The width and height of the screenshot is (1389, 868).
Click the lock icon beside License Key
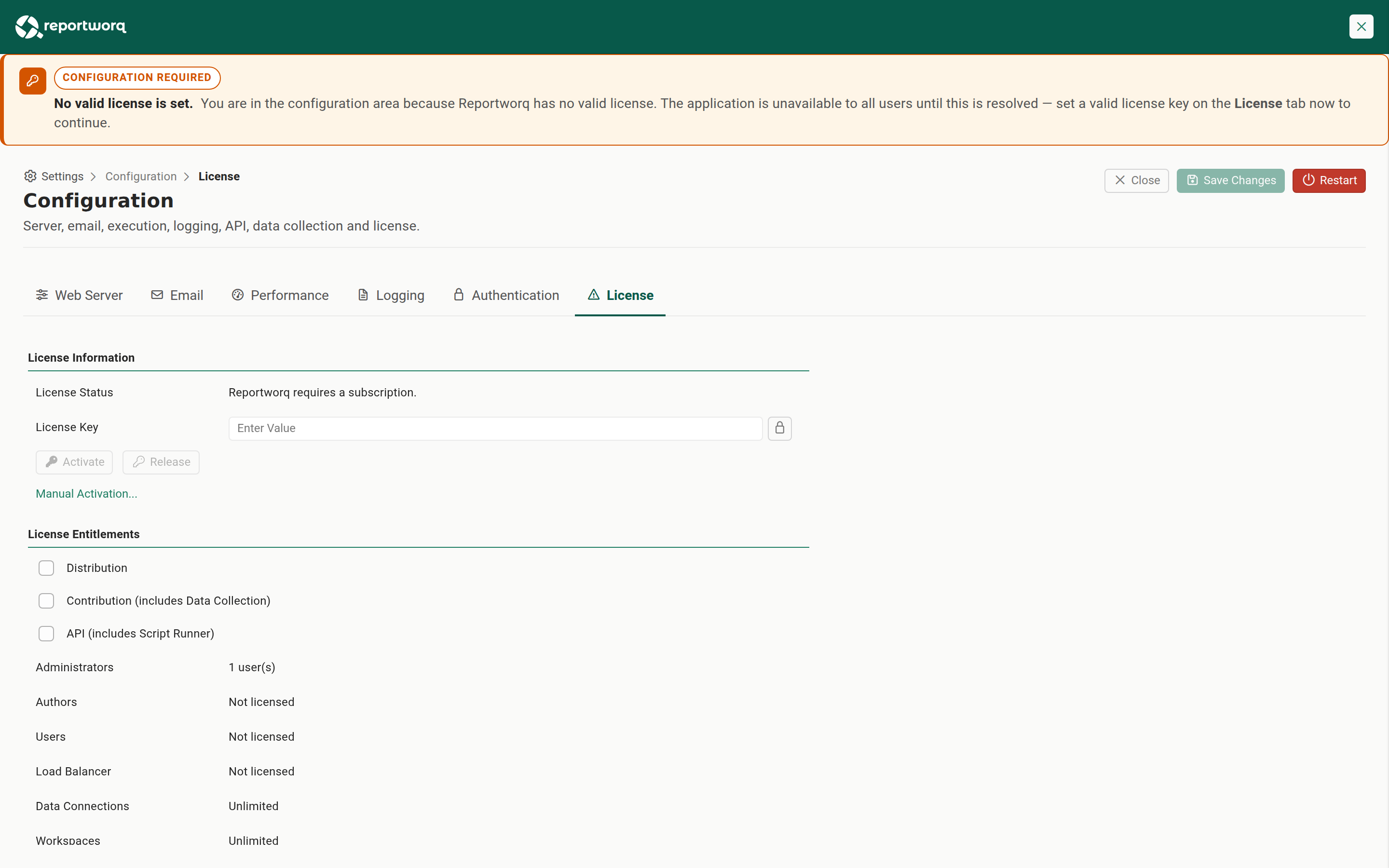779,428
